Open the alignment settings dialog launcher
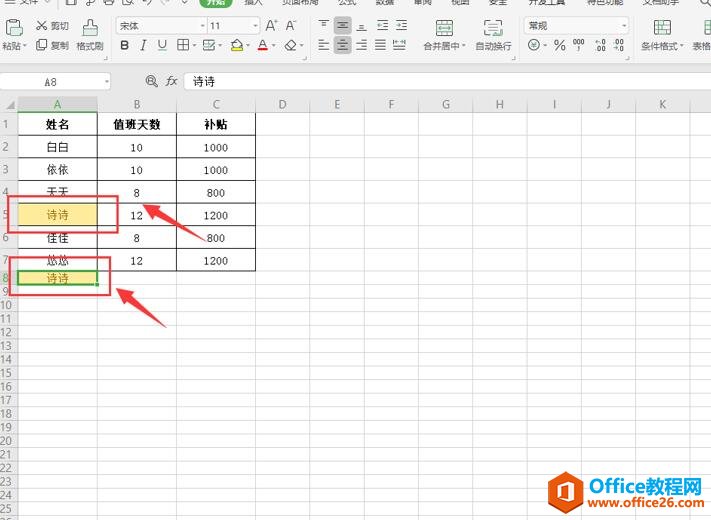This screenshot has height=520, width=711. 514,58
